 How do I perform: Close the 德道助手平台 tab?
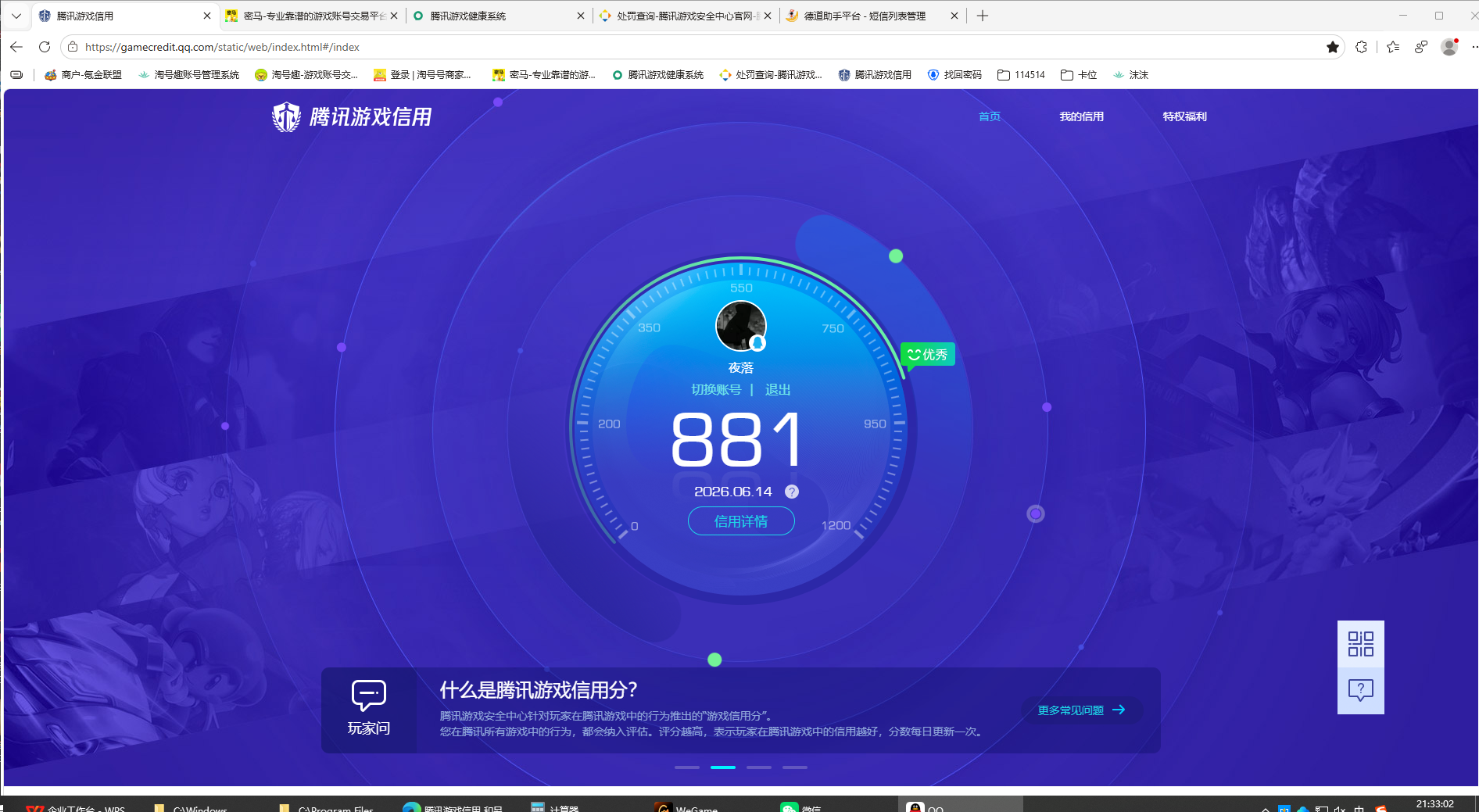click(954, 16)
